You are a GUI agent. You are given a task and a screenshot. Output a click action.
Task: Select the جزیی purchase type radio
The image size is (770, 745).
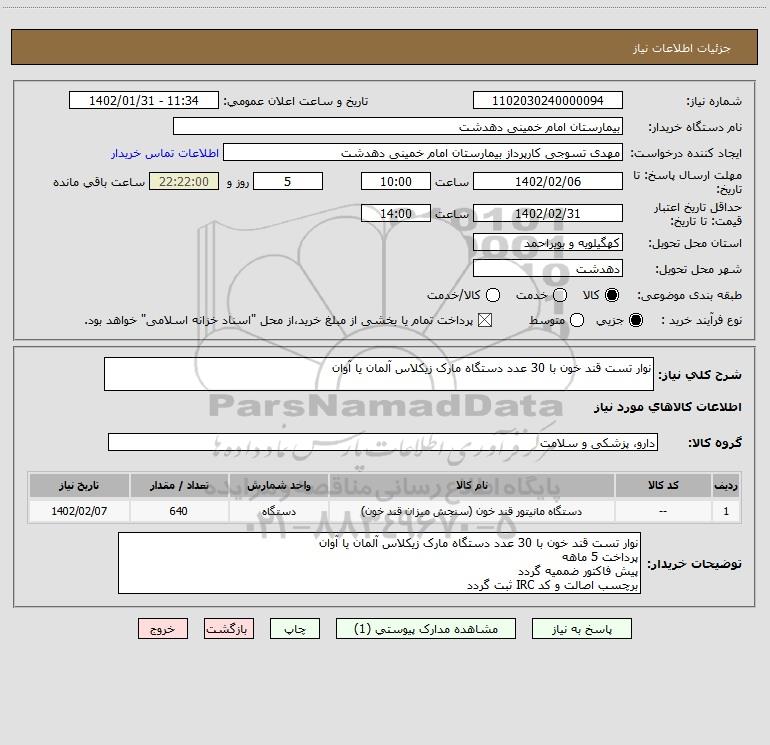(635, 320)
